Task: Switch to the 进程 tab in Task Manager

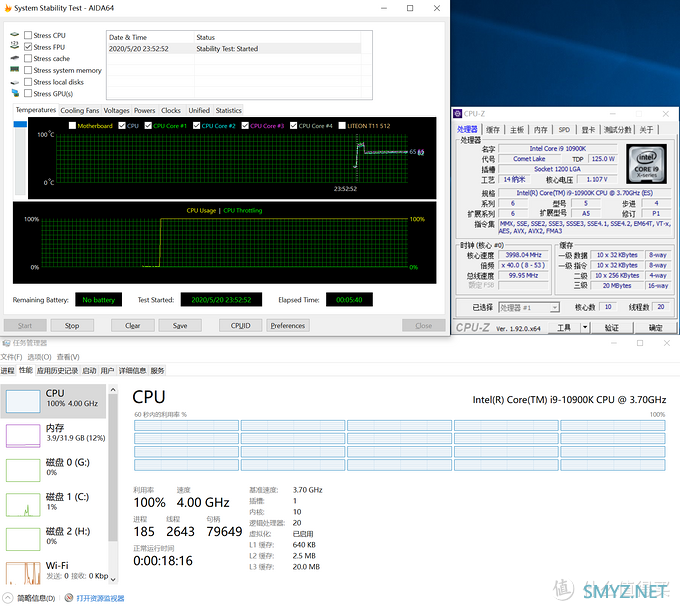Action: pyautogui.click(x=7, y=371)
